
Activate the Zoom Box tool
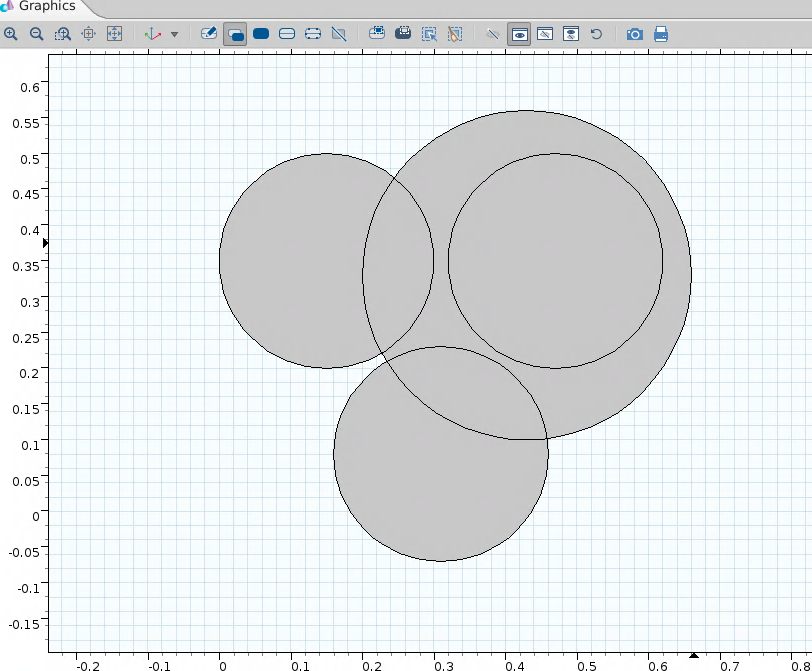pos(62,34)
